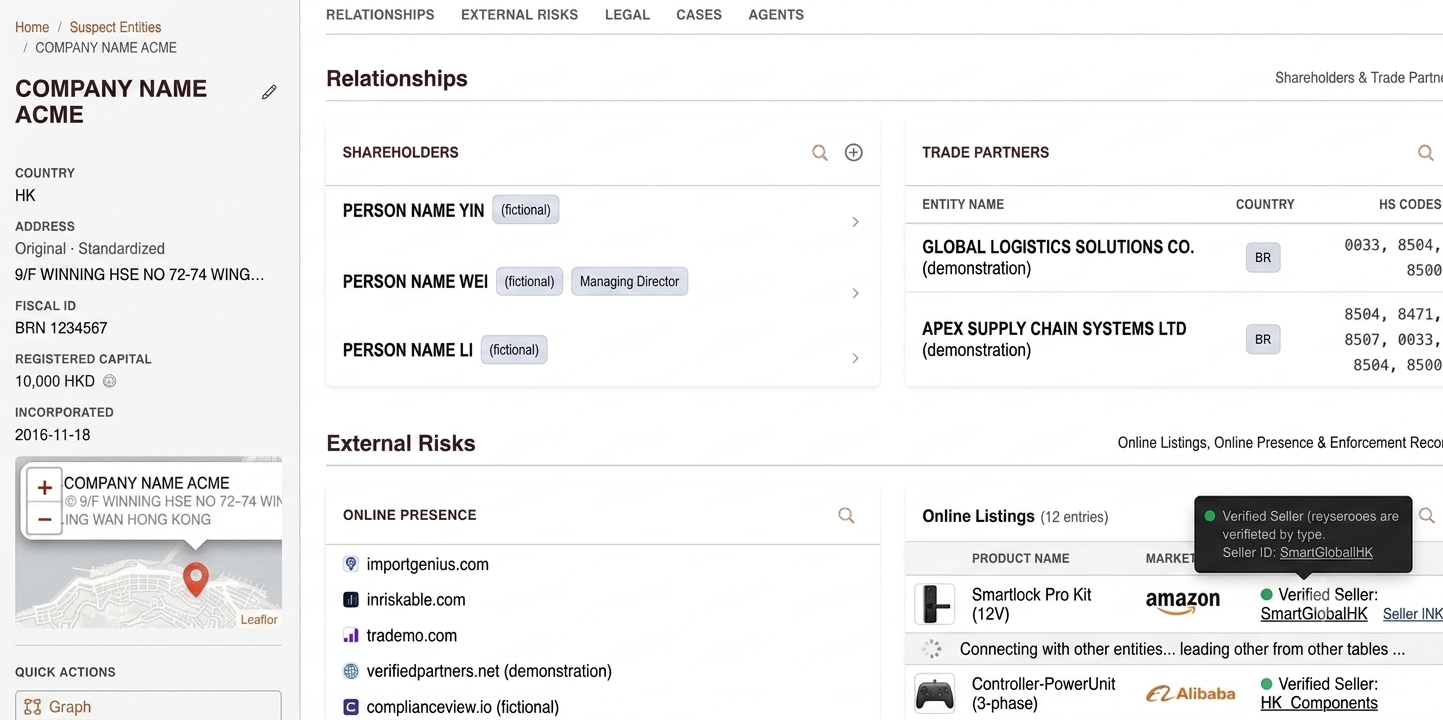Click the SmartGlobalHK Seller ID in the tooltip
The width and height of the screenshot is (1443, 720).
pos(1326,552)
